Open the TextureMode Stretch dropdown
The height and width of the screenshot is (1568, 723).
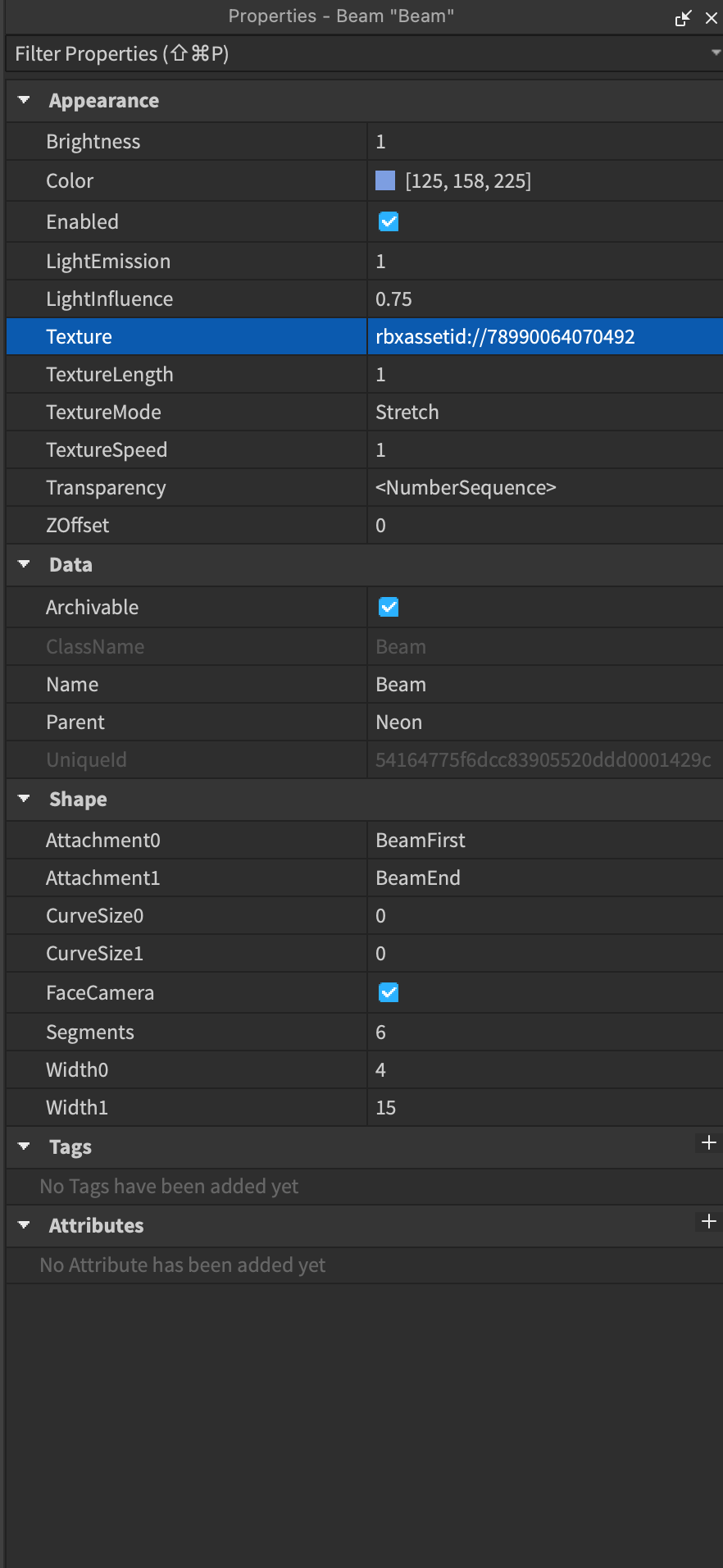tap(545, 412)
